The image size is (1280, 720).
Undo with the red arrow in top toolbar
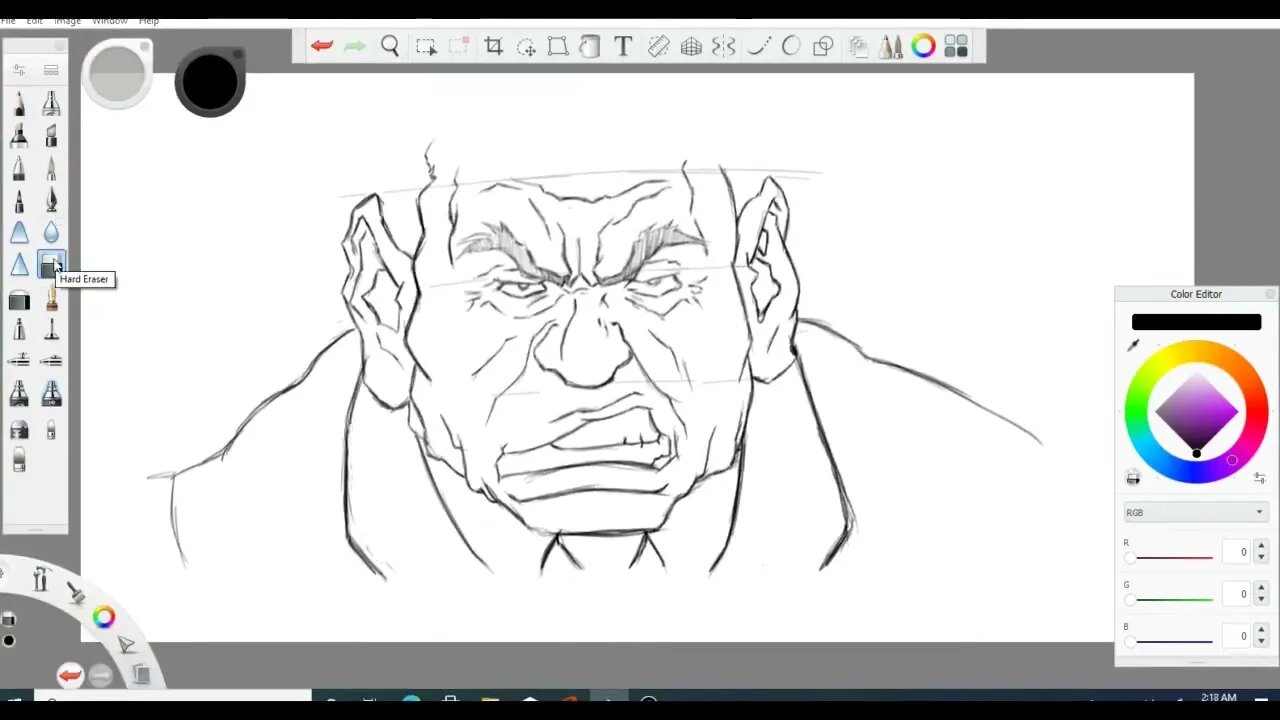322,46
